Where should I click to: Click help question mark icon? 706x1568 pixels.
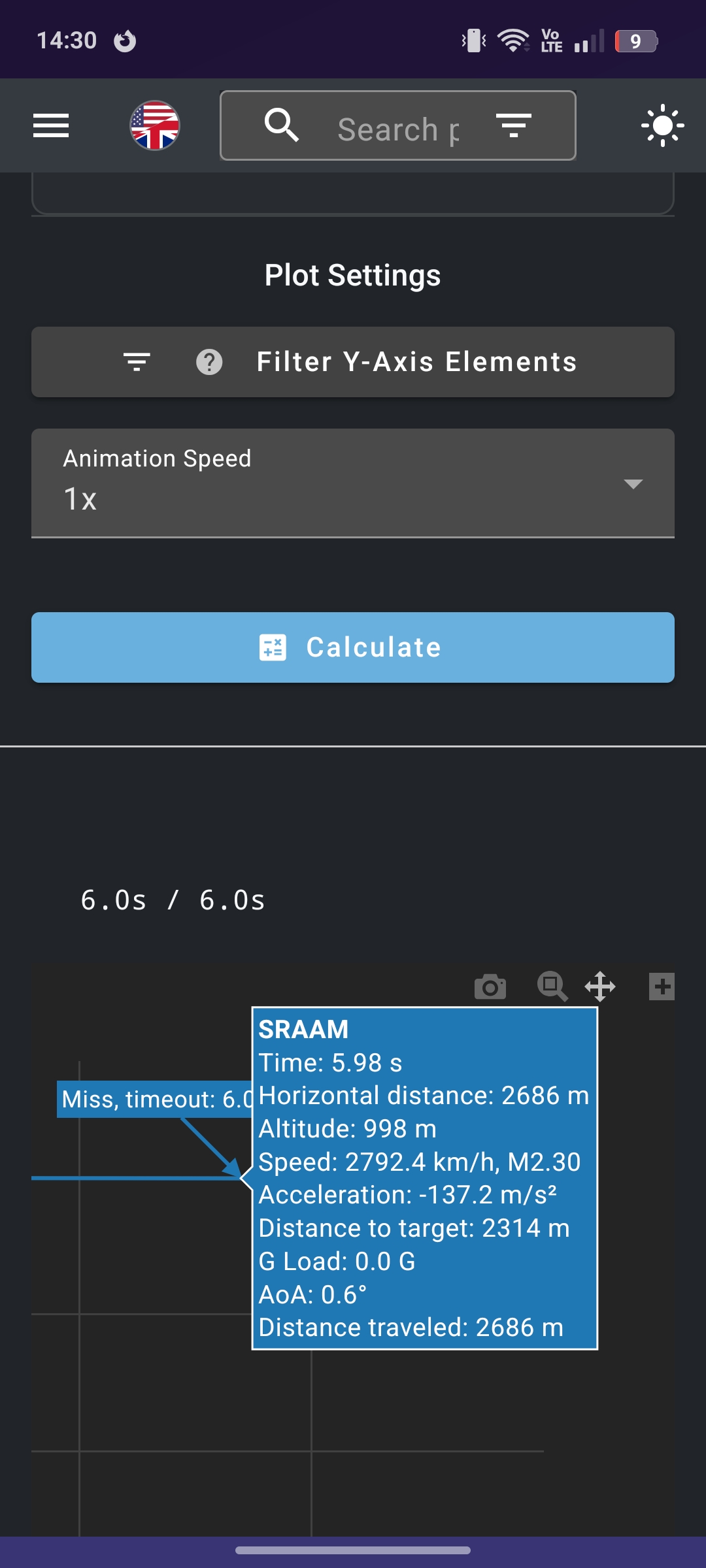pos(209,362)
